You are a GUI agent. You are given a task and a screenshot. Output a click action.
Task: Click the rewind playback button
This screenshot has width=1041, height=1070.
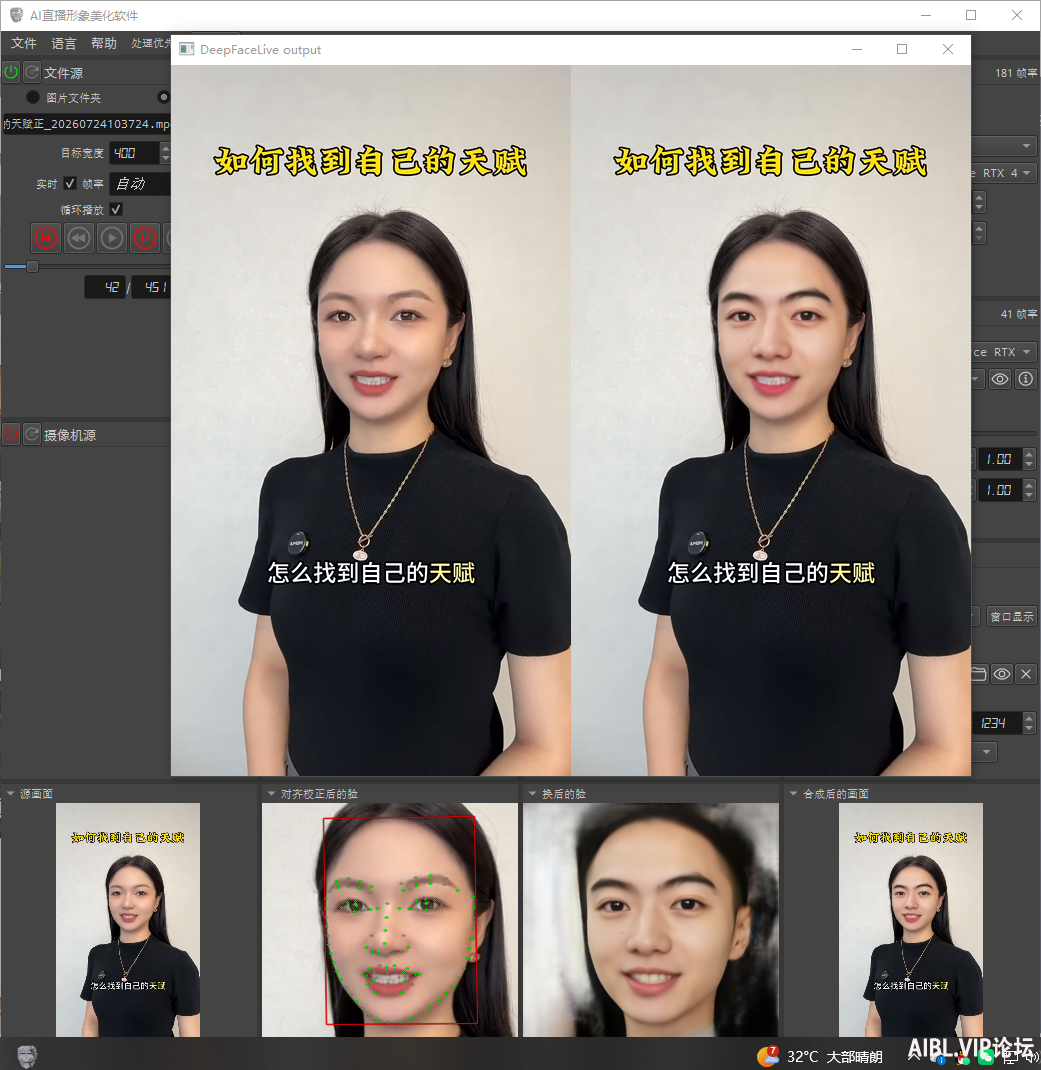(x=79, y=238)
